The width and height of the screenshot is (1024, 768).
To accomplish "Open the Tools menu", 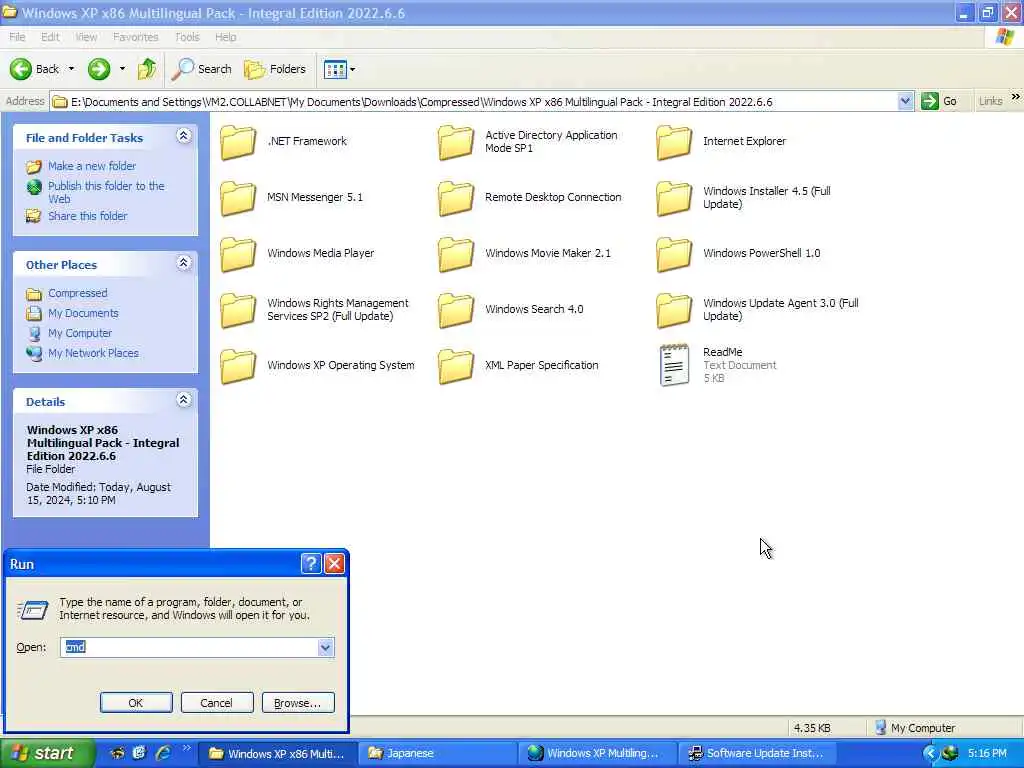I will click(x=187, y=37).
